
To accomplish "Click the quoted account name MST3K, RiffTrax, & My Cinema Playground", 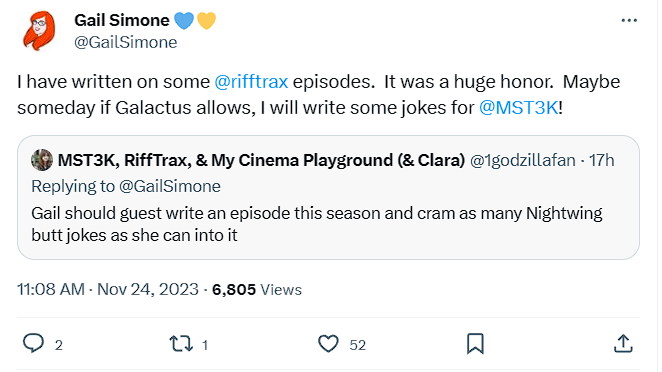I will (x=261, y=160).
